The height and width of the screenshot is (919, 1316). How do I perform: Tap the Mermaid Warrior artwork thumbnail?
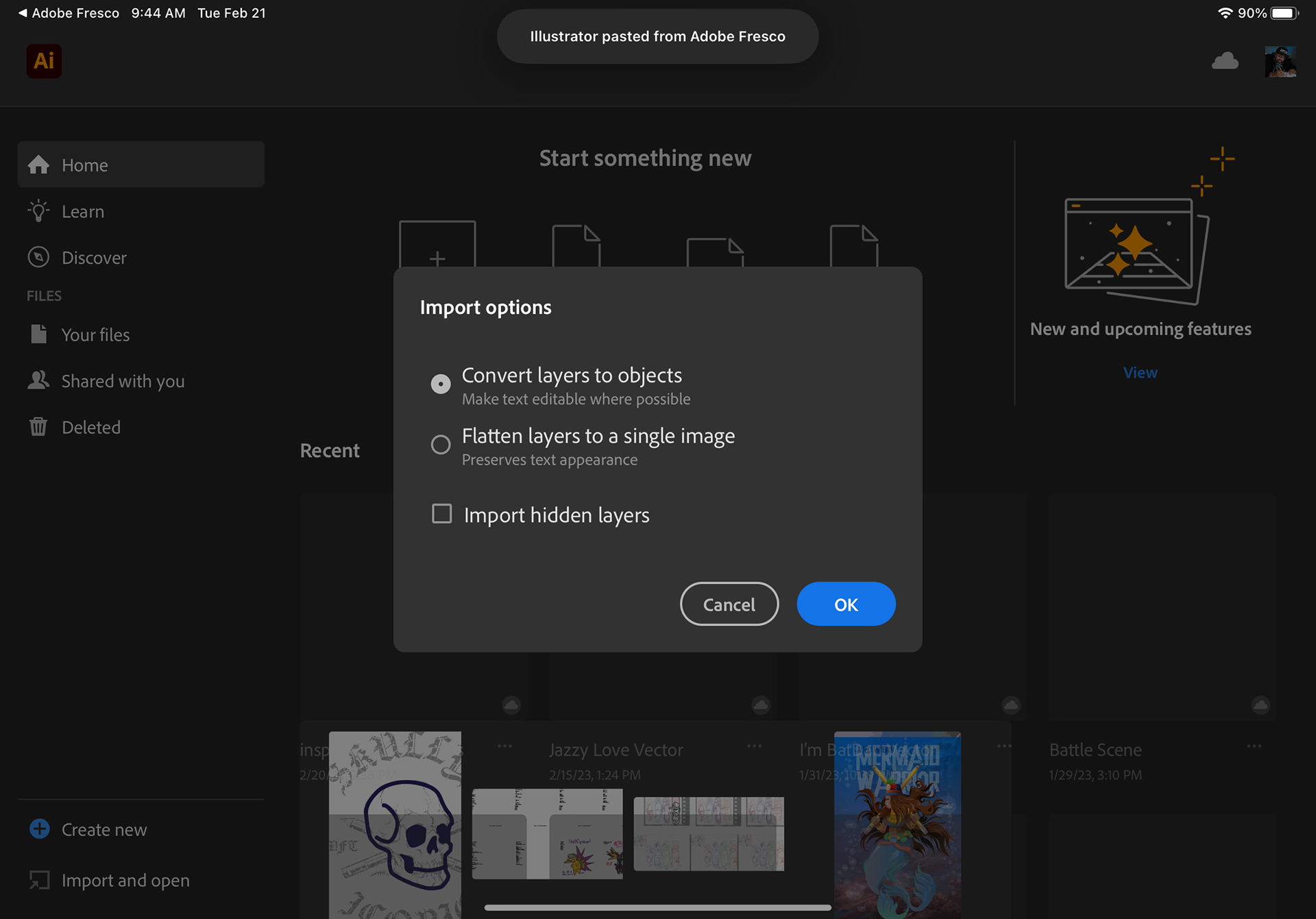897,824
